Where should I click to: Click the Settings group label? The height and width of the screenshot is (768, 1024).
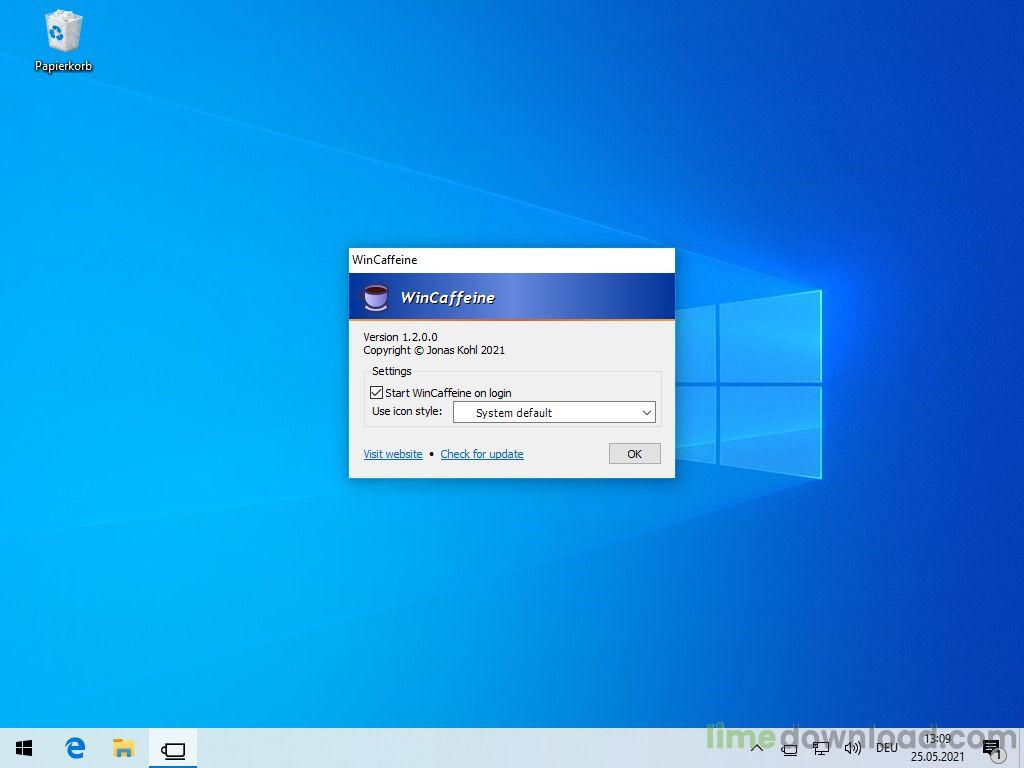[x=392, y=371]
